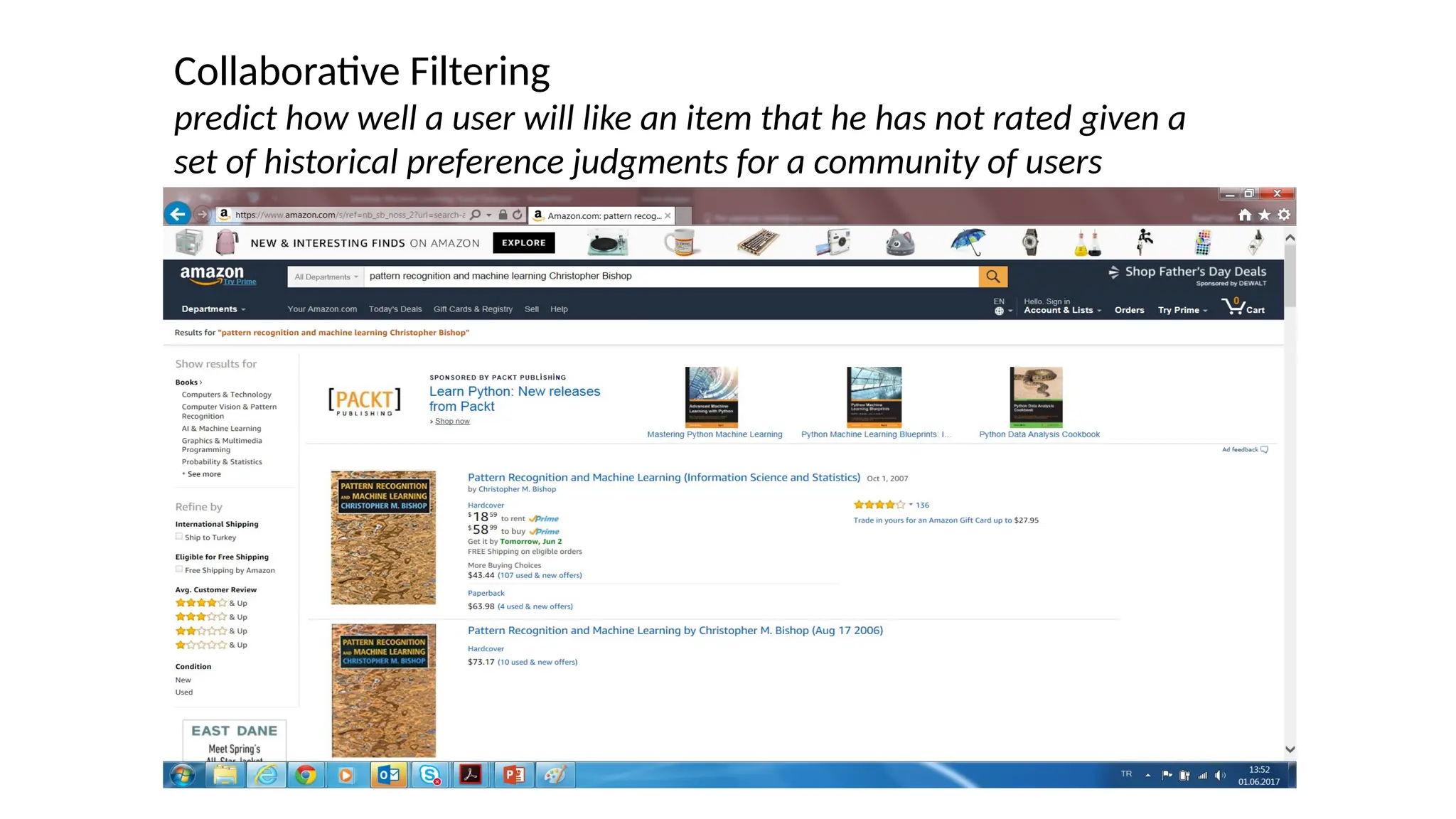The height and width of the screenshot is (819, 1456).
Task: Click Shop now under Packt ad
Action: (x=452, y=422)
